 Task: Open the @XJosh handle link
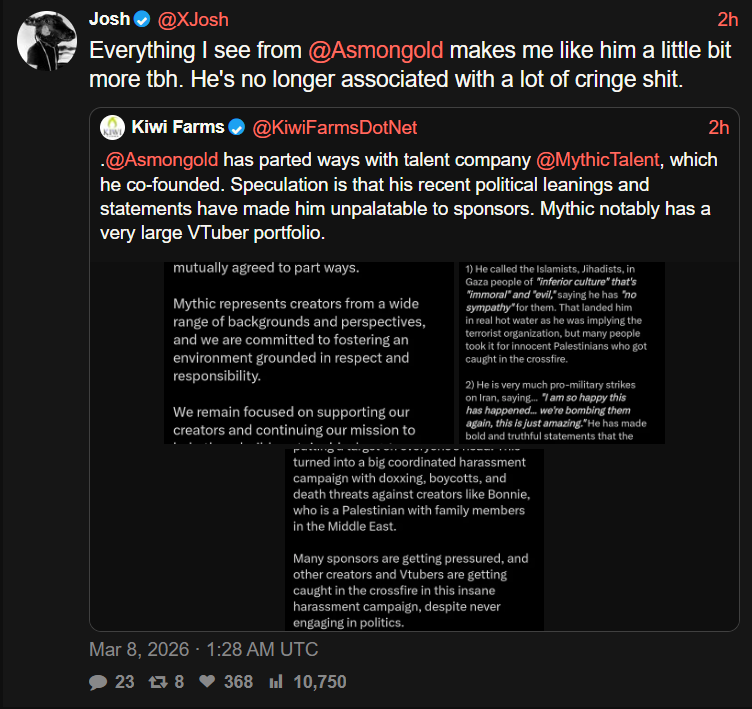pyautogui.click(x=193, y=19)
